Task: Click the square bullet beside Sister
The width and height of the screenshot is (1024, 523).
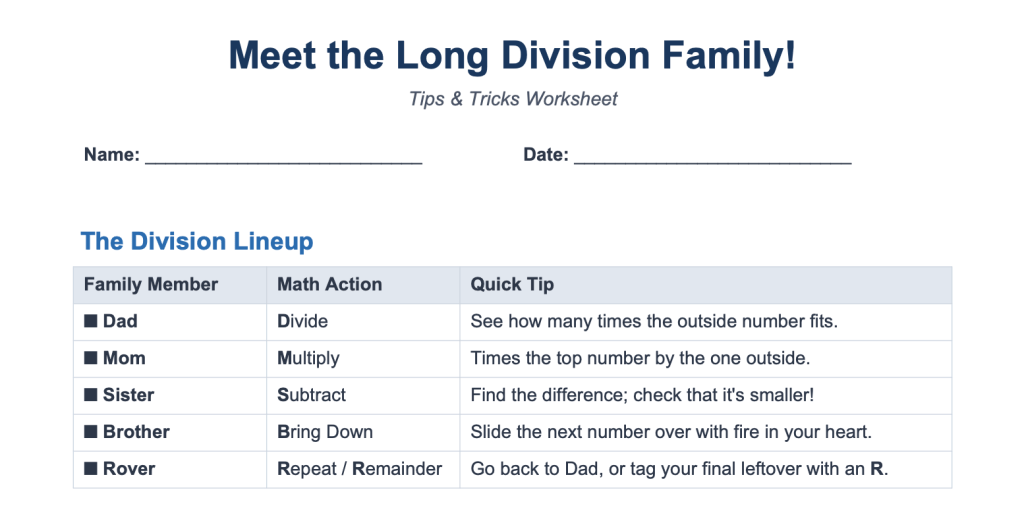Action: coord(91,395)
